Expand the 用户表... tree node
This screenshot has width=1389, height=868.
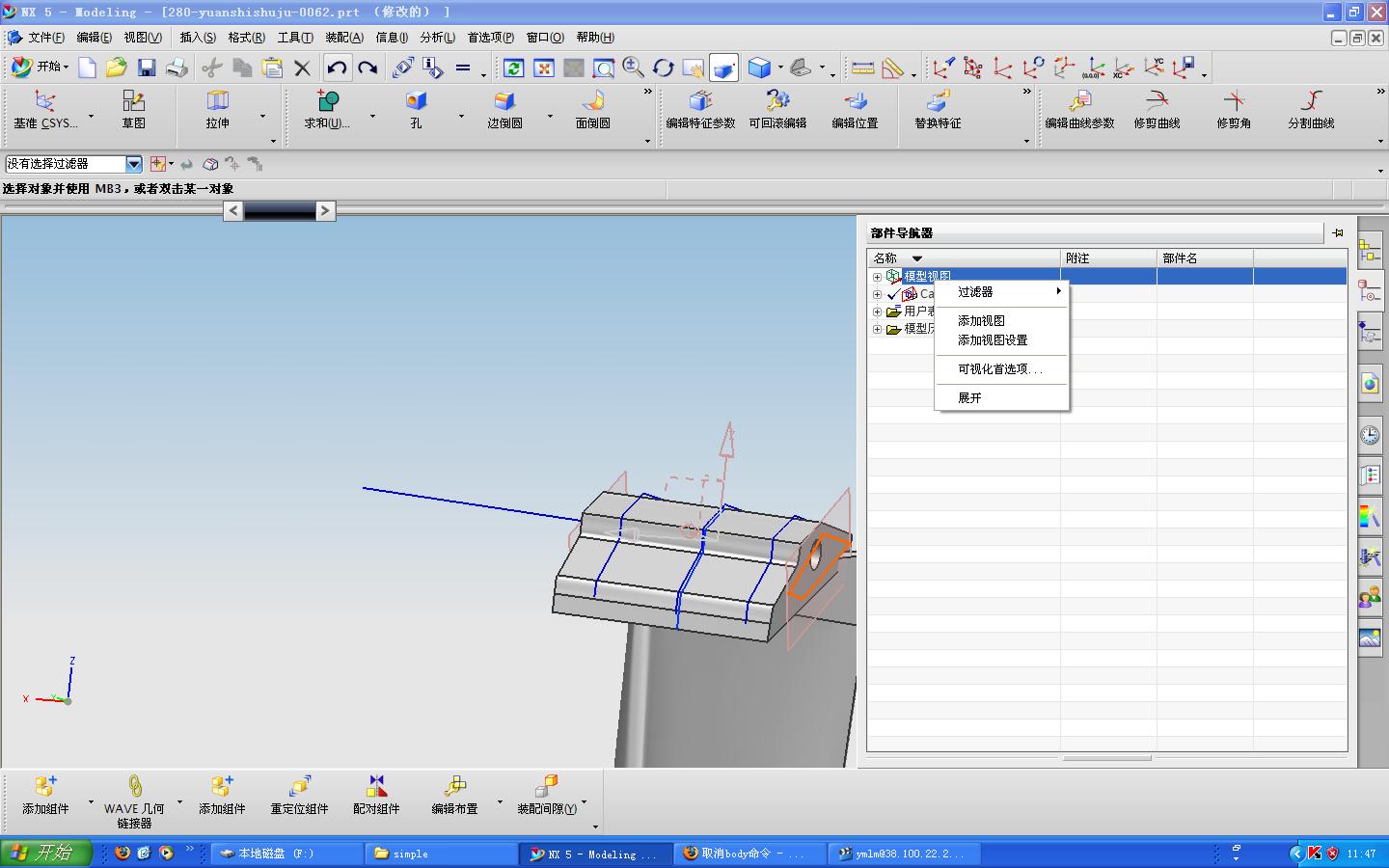click(x=877, y=312)
